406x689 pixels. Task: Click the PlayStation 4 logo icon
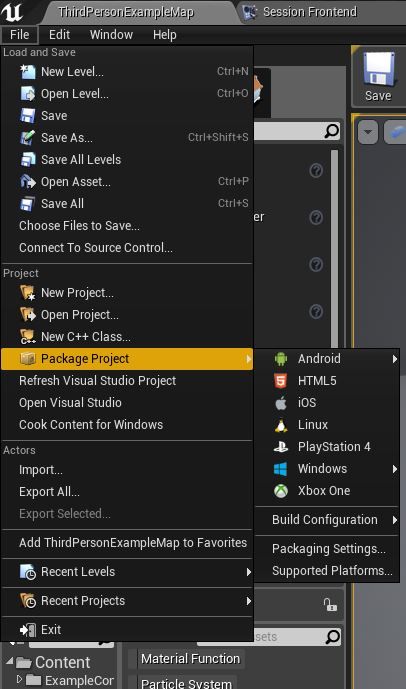coord(281,446)
